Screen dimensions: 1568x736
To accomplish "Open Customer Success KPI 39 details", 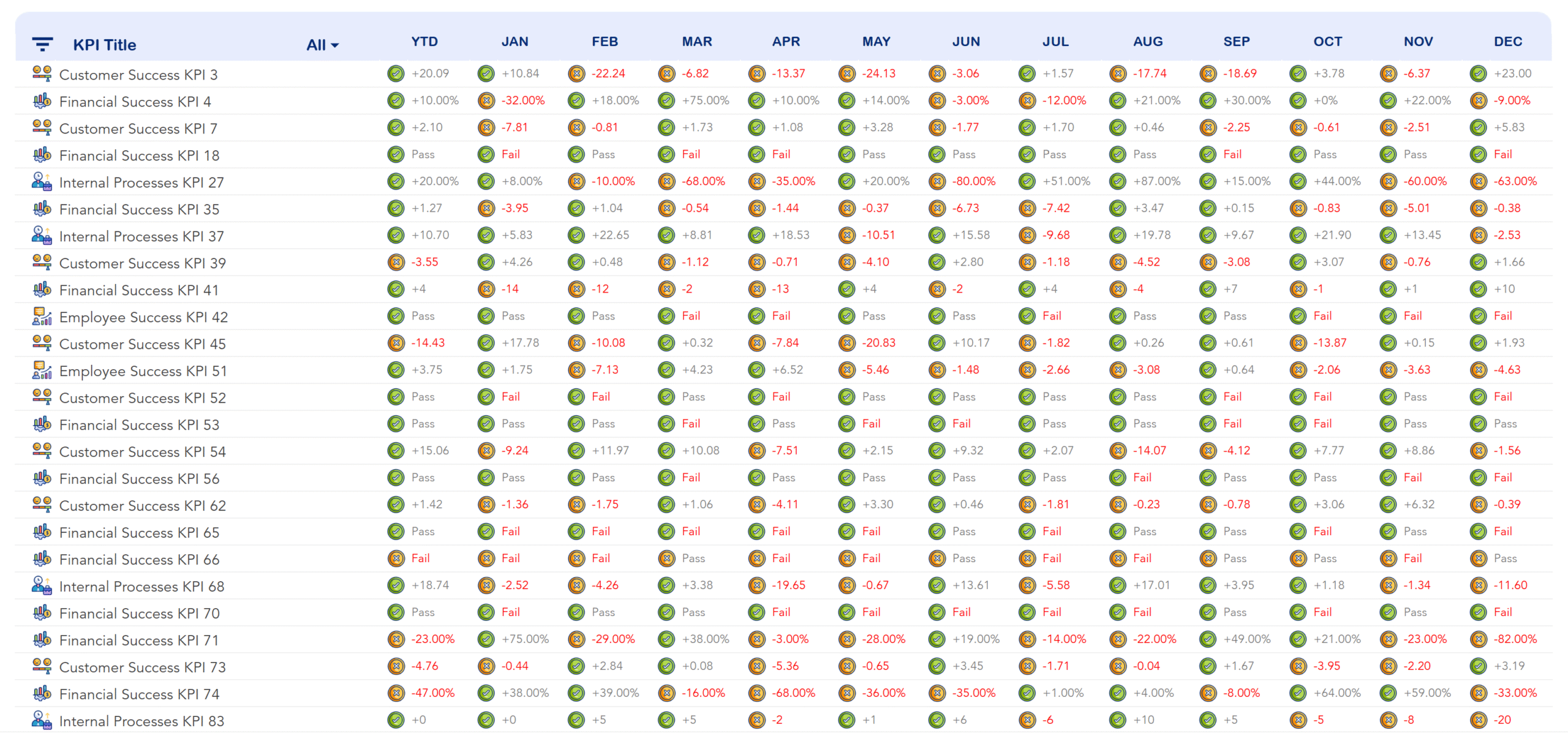I will 142,263.
